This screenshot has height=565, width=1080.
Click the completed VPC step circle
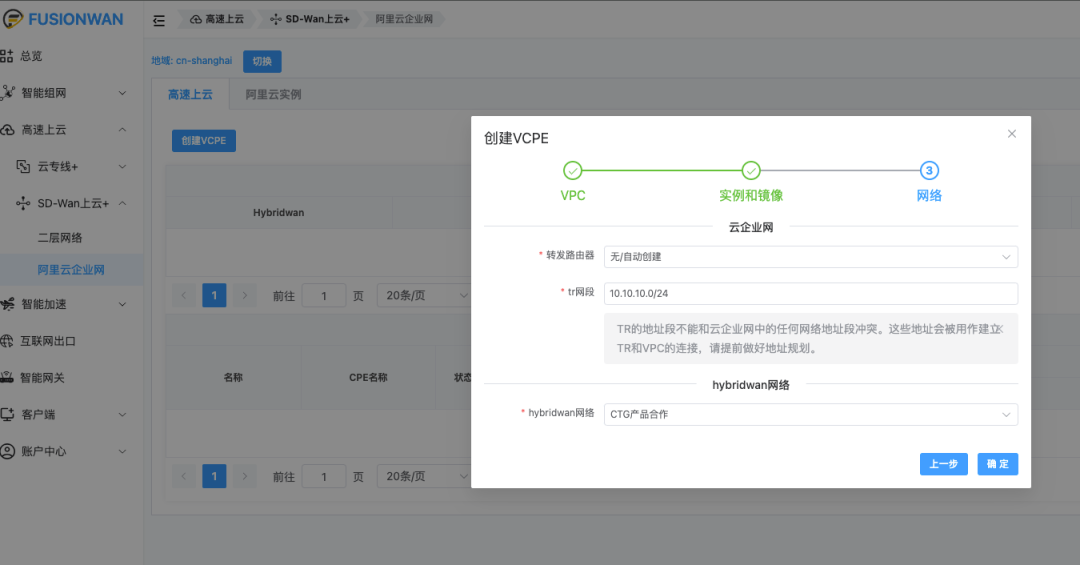tap(573, 171)
